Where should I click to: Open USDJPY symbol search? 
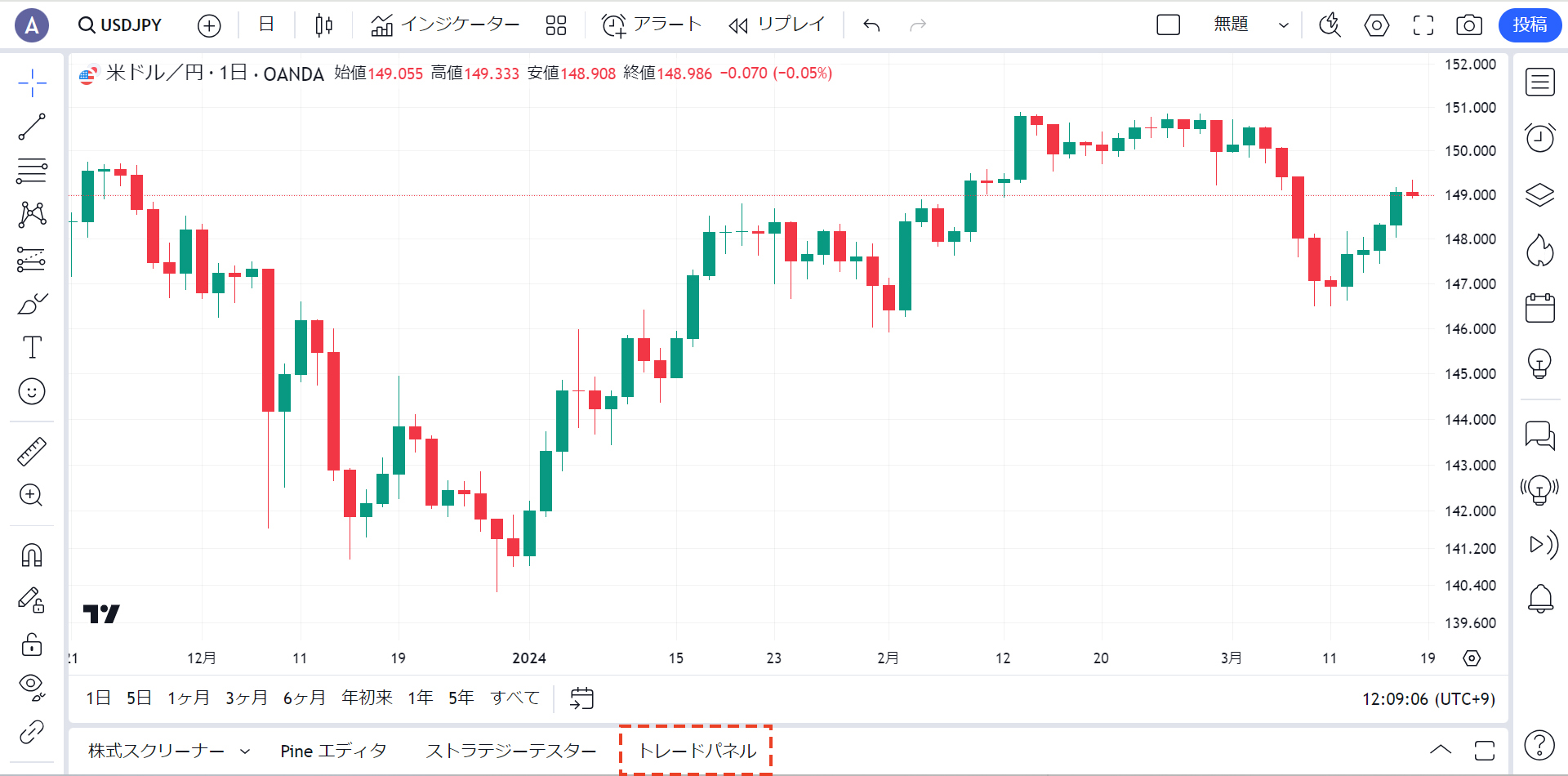(120, 25)
